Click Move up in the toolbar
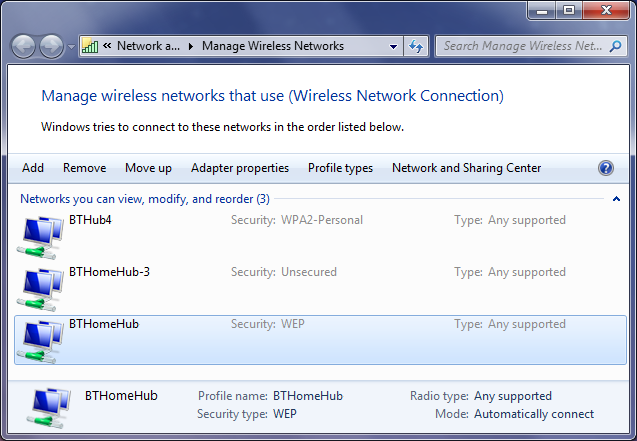The image size is (637, 441). coord(148,168)
